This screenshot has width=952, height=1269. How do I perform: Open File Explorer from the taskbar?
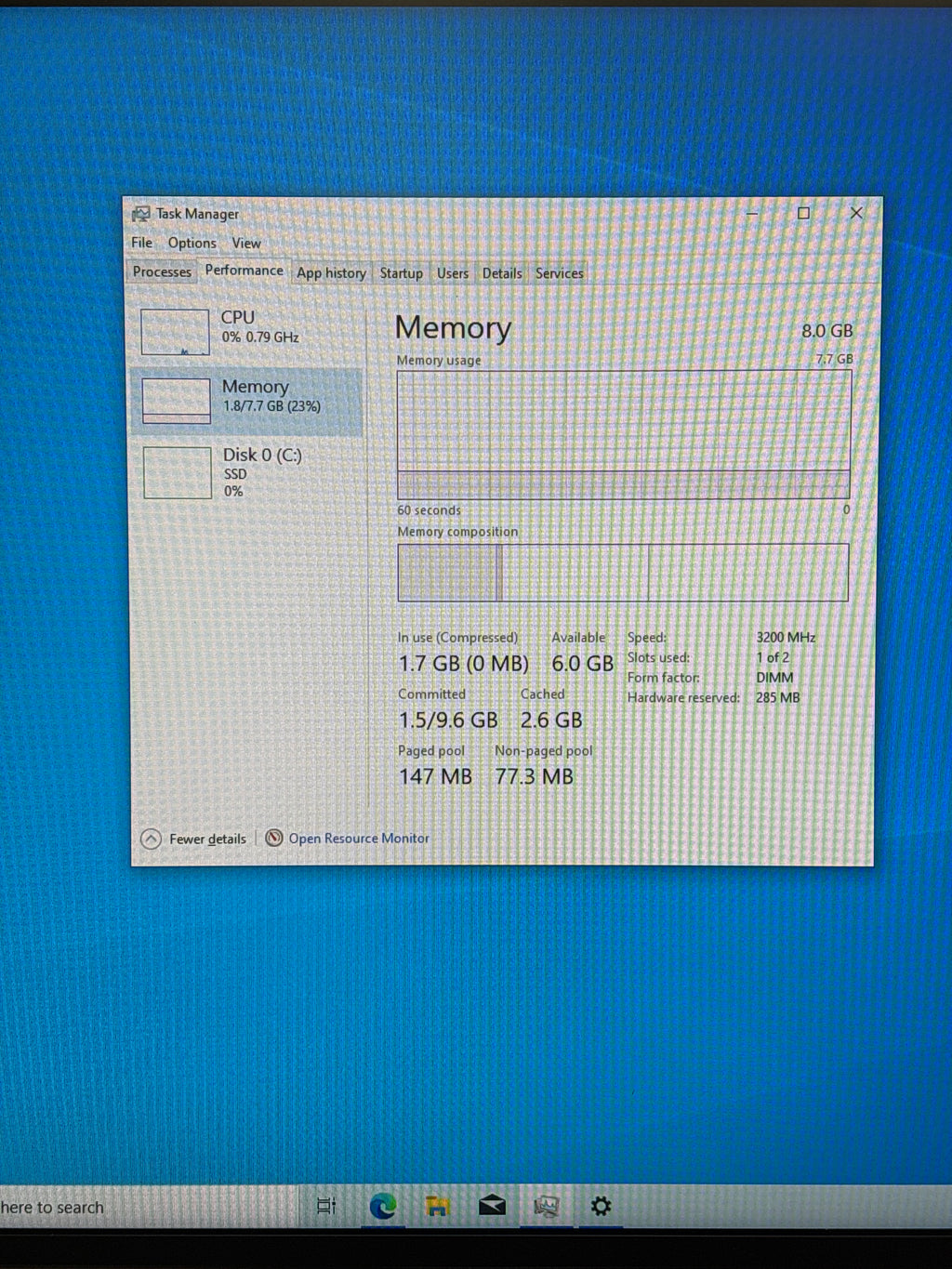[437, 1206]
